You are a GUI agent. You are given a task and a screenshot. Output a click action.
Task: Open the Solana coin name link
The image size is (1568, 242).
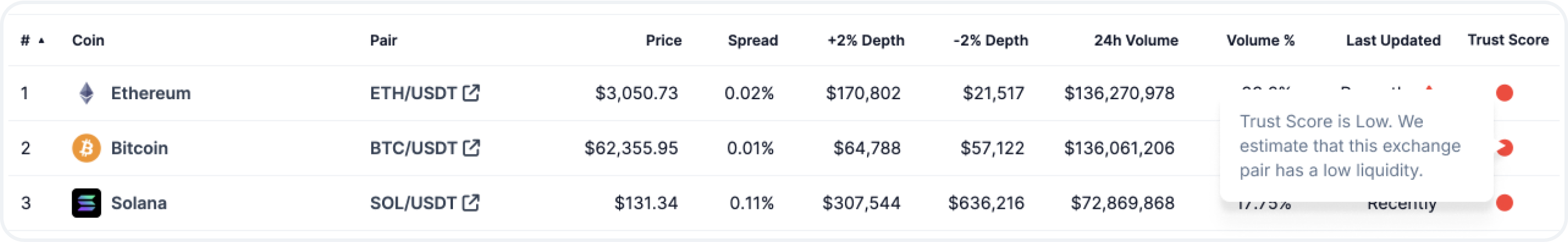(138, 203)
